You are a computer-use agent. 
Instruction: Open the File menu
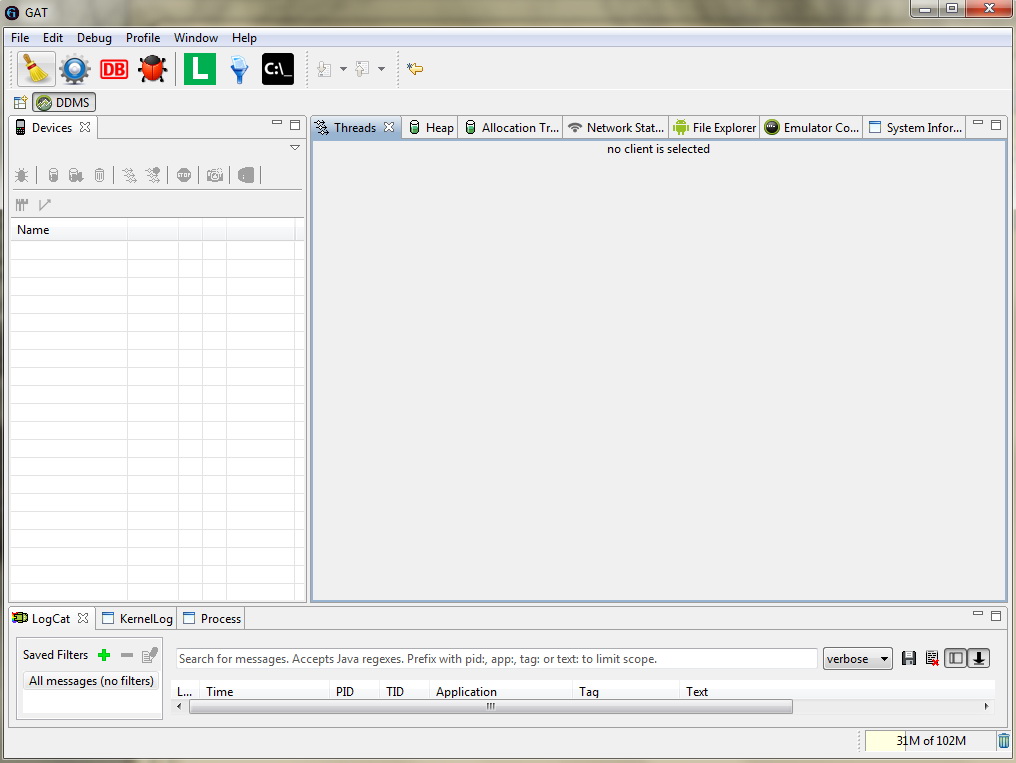point(20,38)
